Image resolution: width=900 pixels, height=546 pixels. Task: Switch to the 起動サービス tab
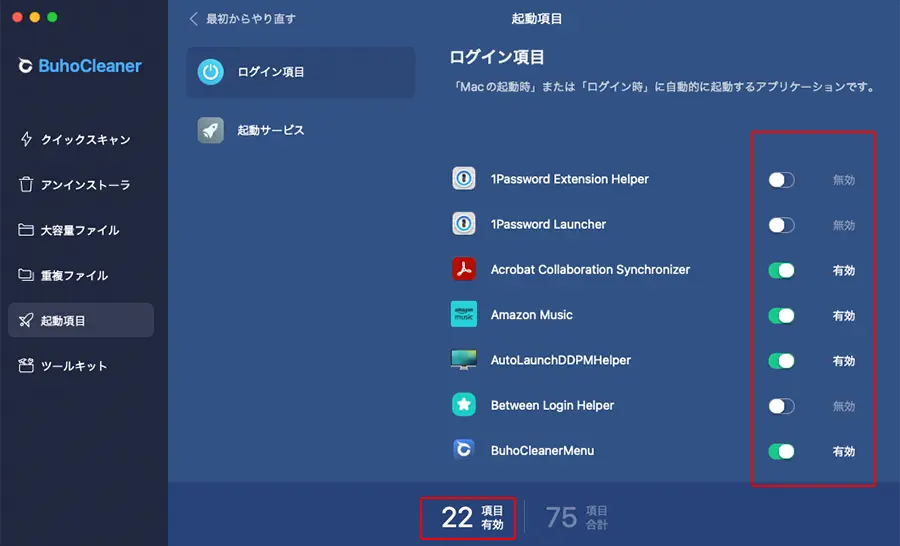coord(300,130)
